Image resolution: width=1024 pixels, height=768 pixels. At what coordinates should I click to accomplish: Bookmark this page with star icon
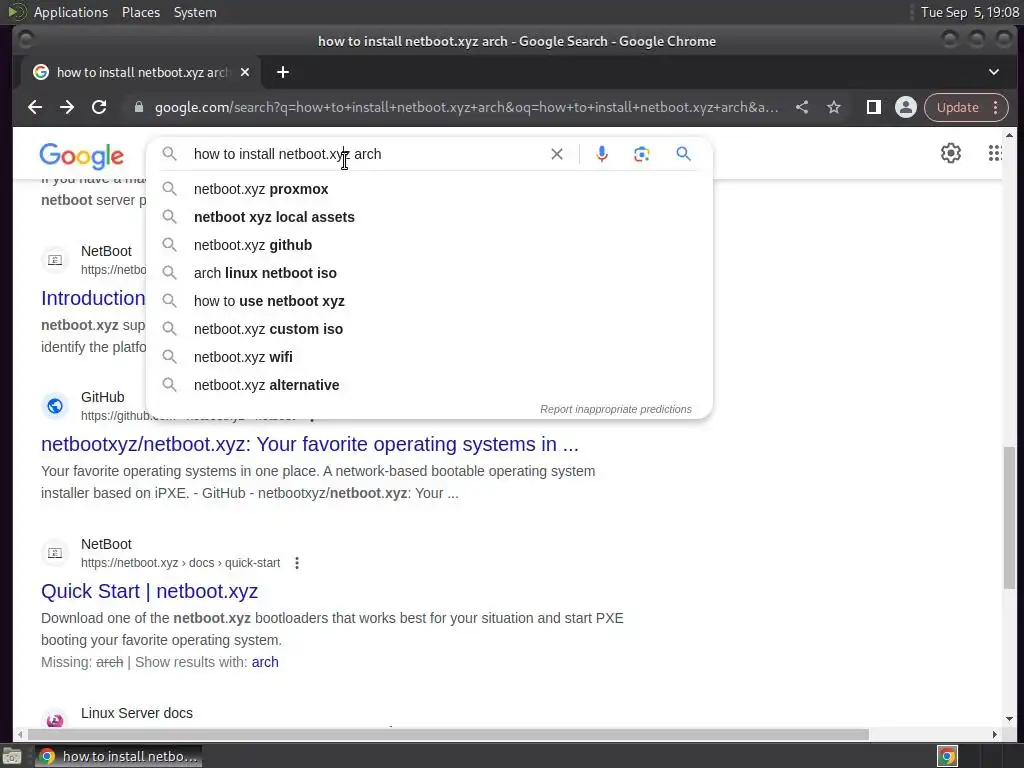pyautogui.click(x=834, y=107)
